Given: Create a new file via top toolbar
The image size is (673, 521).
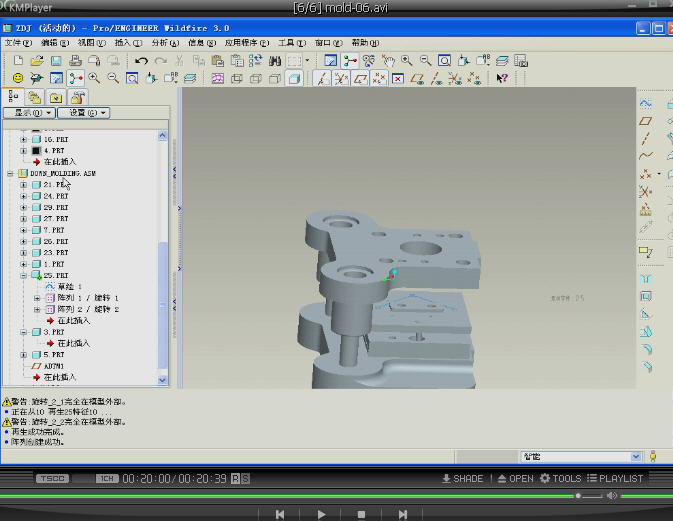Looking at the screenshot, I should [x=18, y=61].
